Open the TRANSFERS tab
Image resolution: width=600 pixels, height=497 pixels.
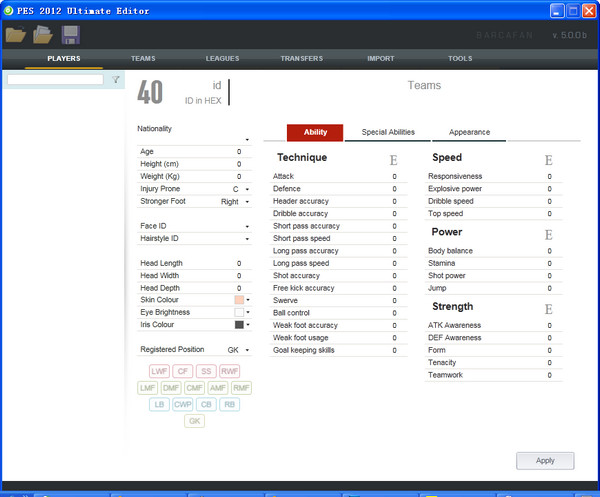pyautogui.click(x=302, y=59)
